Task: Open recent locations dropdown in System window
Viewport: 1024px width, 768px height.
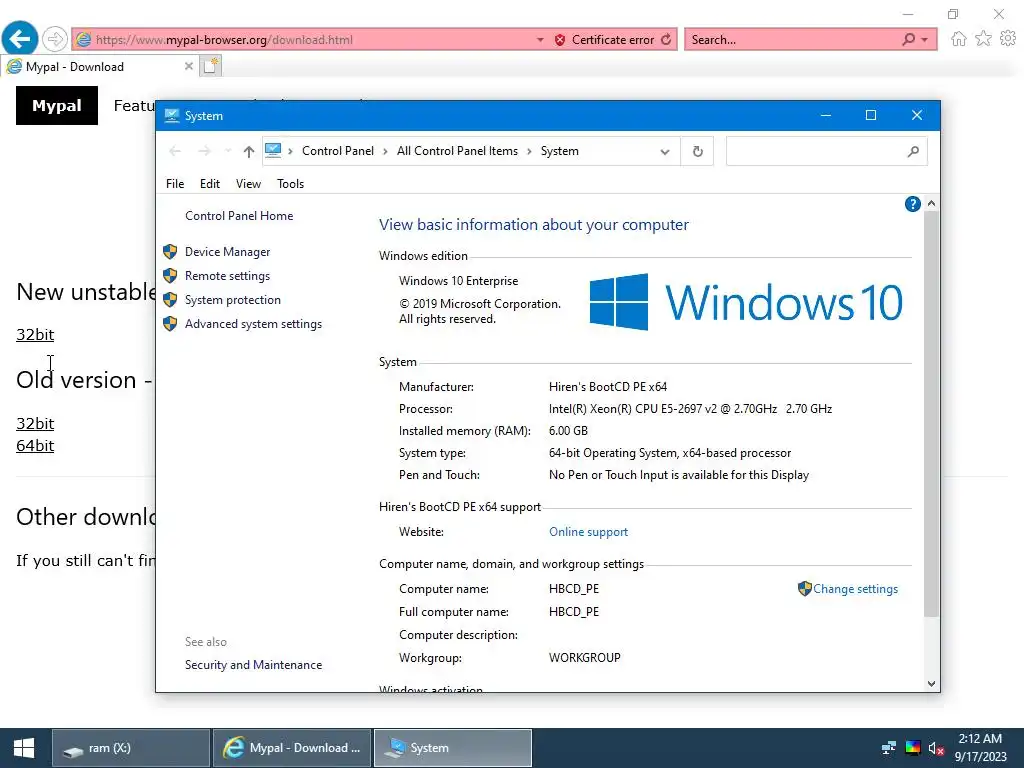Action: pyautogui.click(x=227, y=152)
